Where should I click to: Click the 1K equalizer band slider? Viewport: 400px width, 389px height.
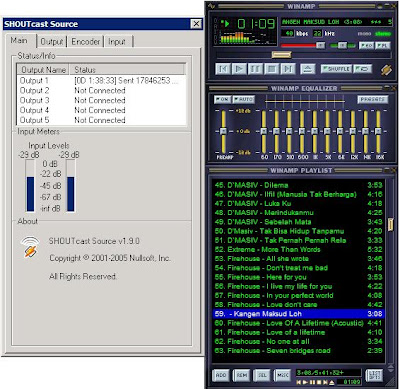(x=314, y=131)
